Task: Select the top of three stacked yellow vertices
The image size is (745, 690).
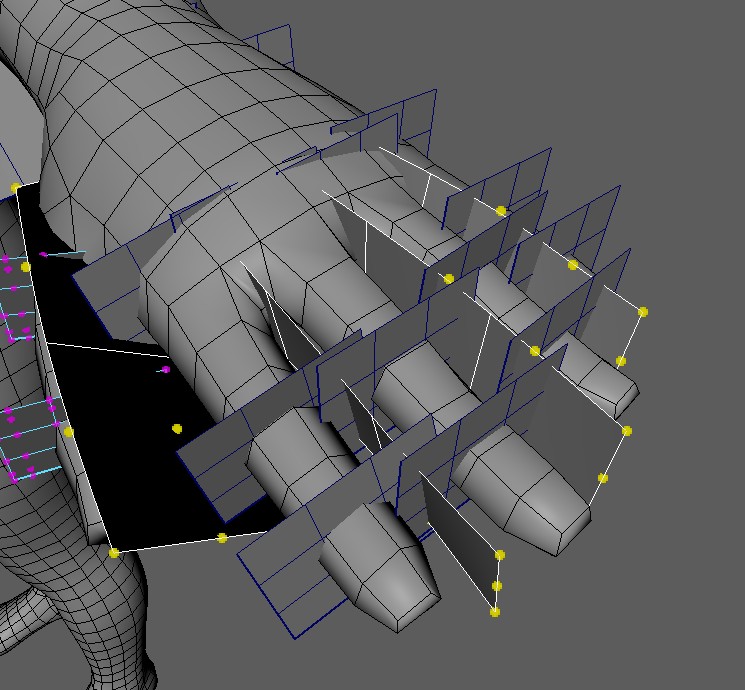Action: point(500,555)
